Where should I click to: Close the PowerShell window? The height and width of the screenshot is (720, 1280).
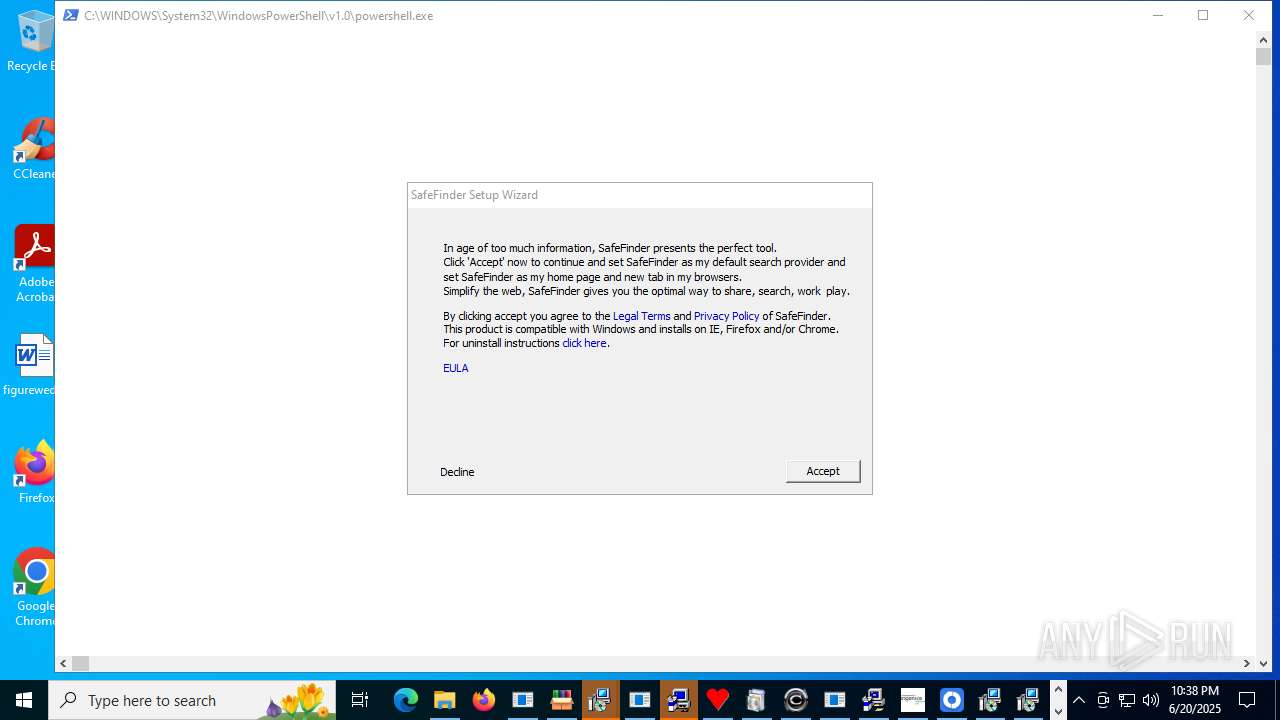click(1249, 15)
